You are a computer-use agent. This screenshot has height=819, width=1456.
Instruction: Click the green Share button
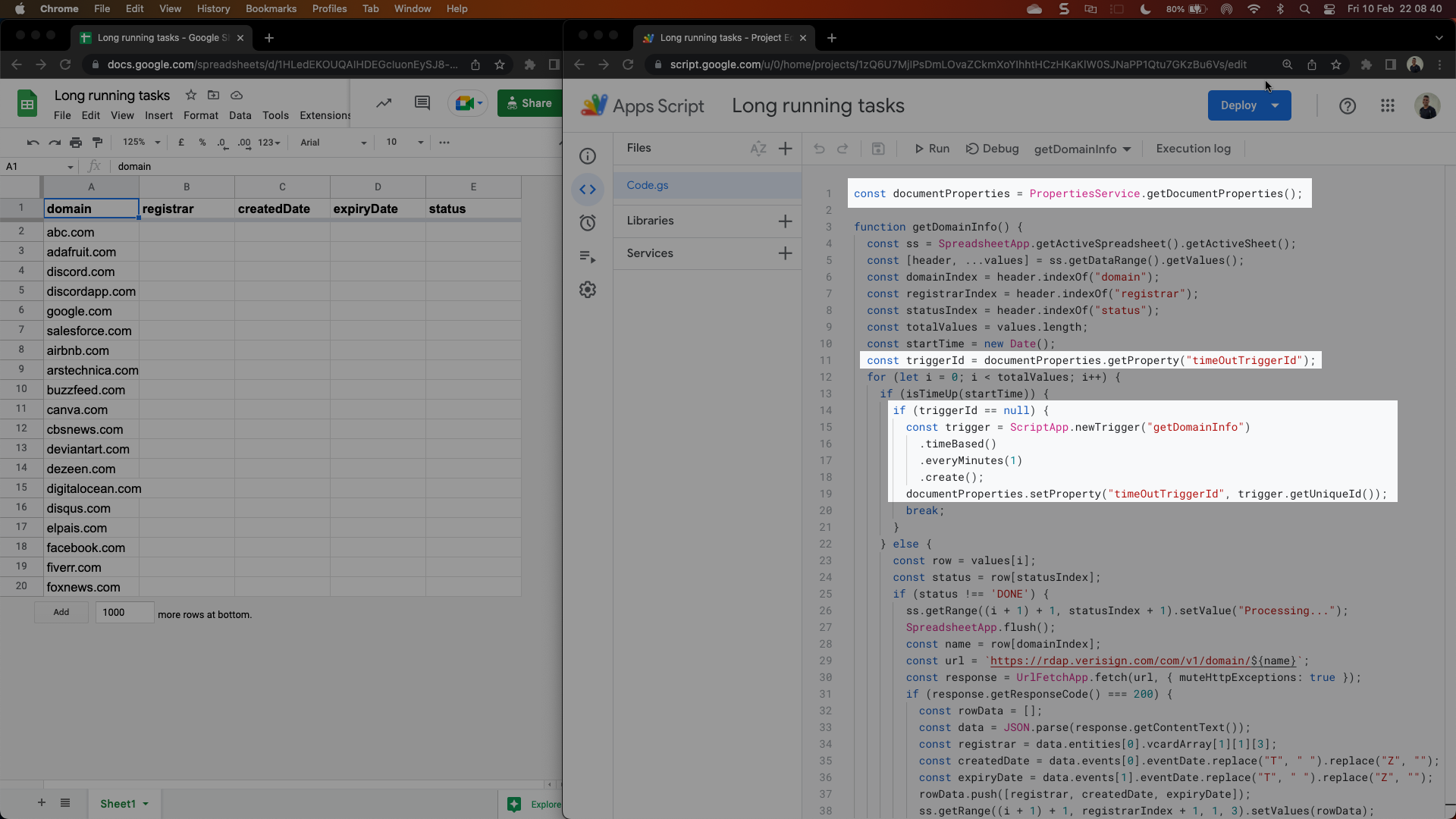pos(529,103)
